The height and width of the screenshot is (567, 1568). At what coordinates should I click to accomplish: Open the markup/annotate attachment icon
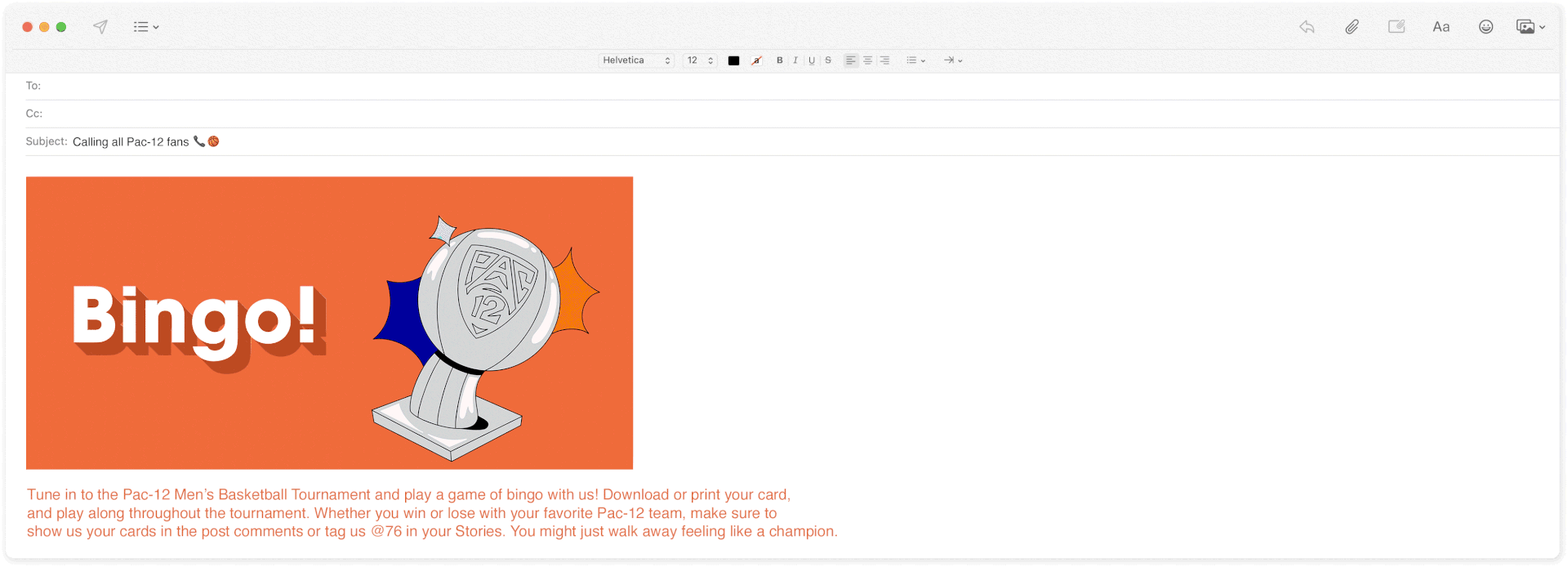click(x=1396, y=27)
